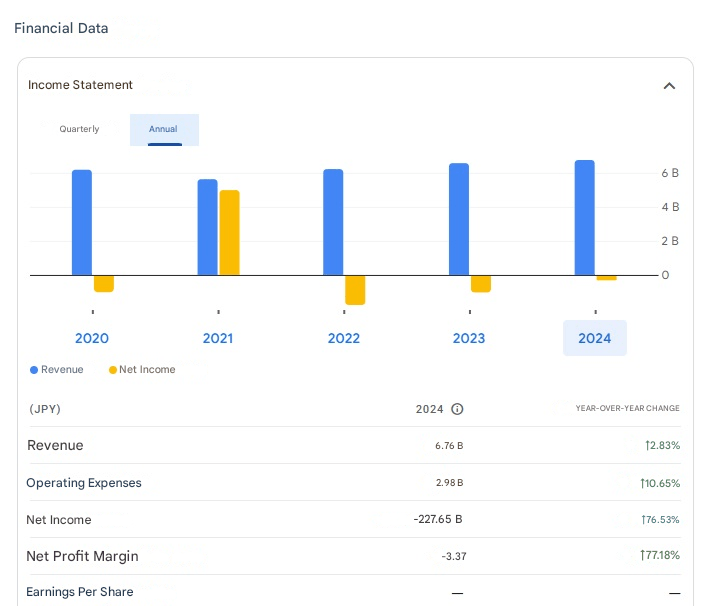
Task: Click the yellow Net Income legend dot
Action: 112,370
